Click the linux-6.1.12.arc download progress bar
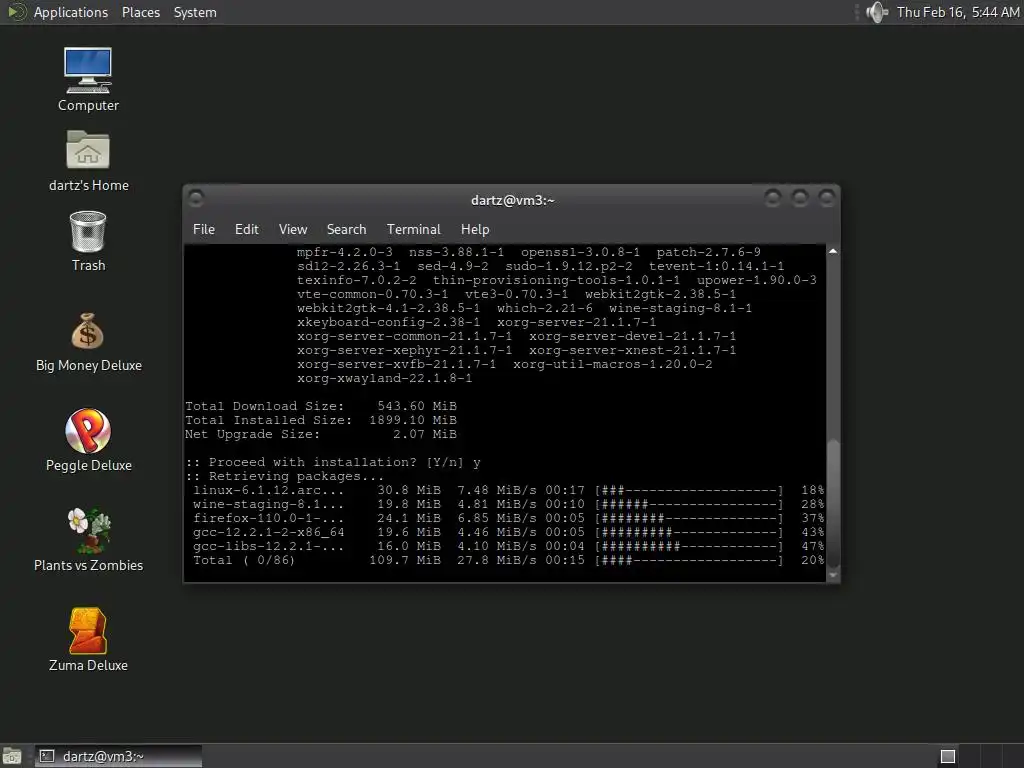 (x=688, y=490)
